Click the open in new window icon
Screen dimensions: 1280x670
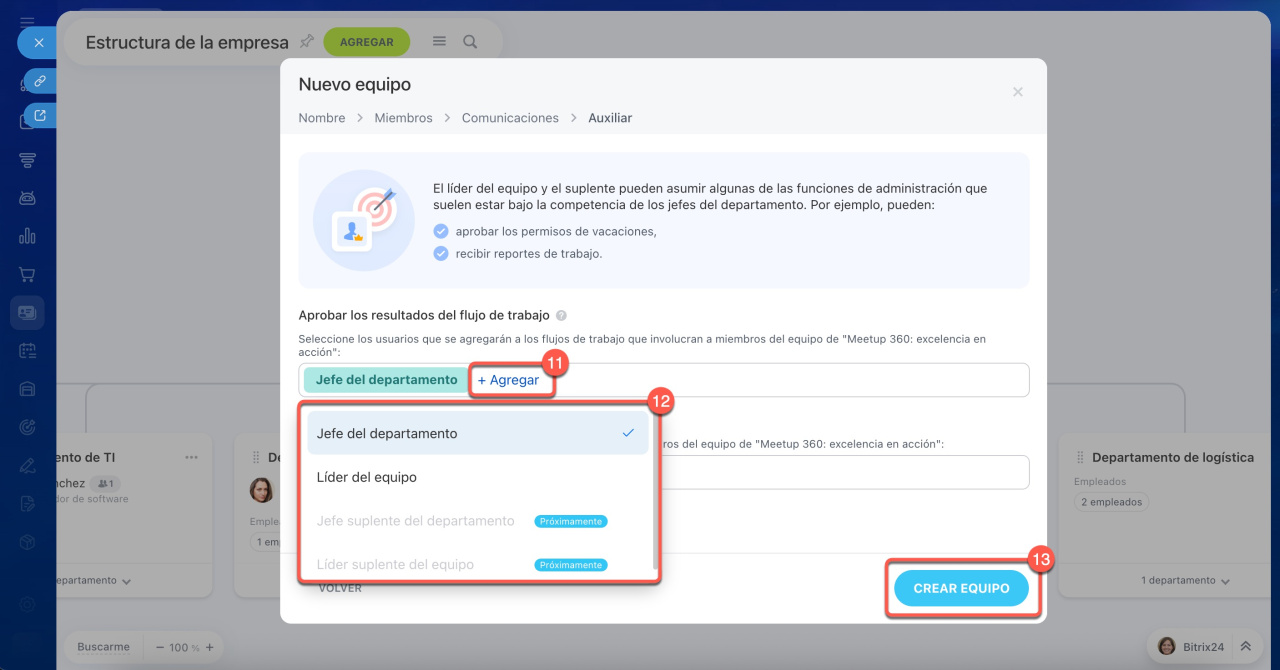pyautogui.click(x=40, y=115)
